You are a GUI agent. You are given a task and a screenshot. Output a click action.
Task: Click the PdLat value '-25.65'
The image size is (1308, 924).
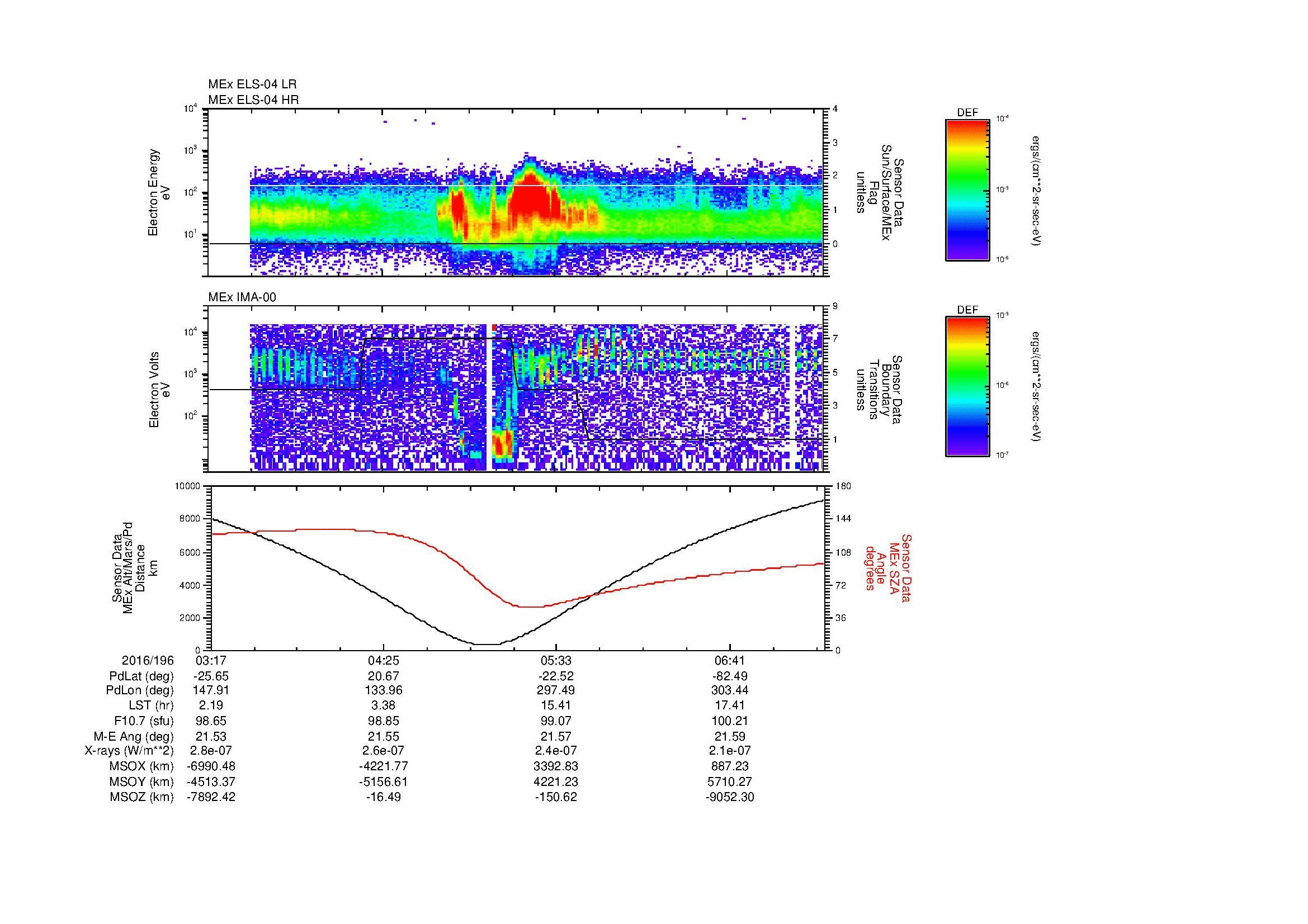tap(211, 676)
